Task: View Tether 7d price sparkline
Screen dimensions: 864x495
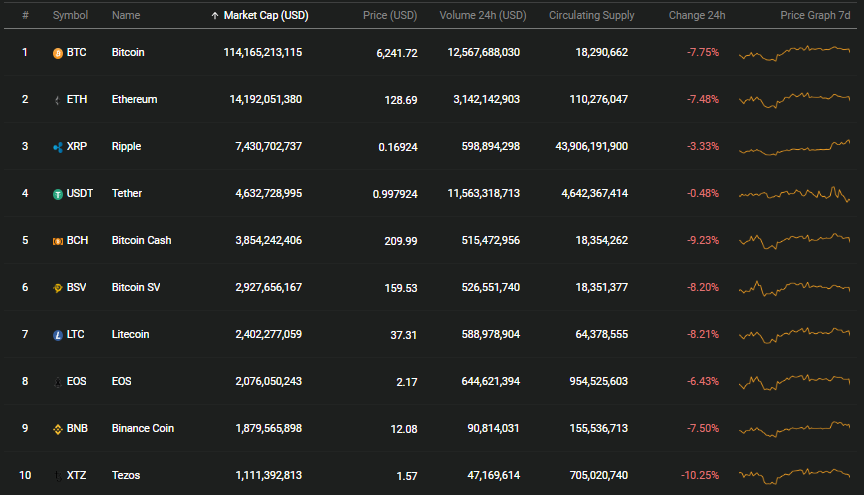Action: click(x=794, y=194)
